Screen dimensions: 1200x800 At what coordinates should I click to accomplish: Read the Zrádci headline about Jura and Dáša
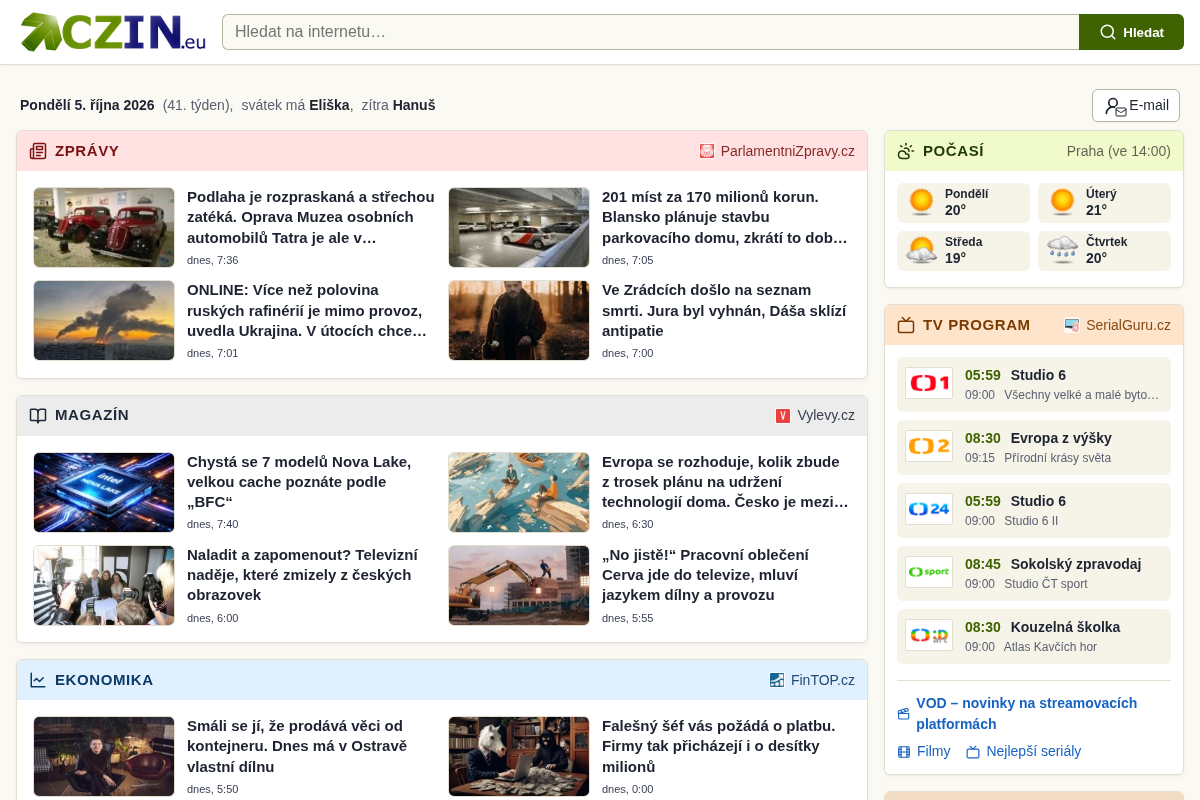(725, 310)
